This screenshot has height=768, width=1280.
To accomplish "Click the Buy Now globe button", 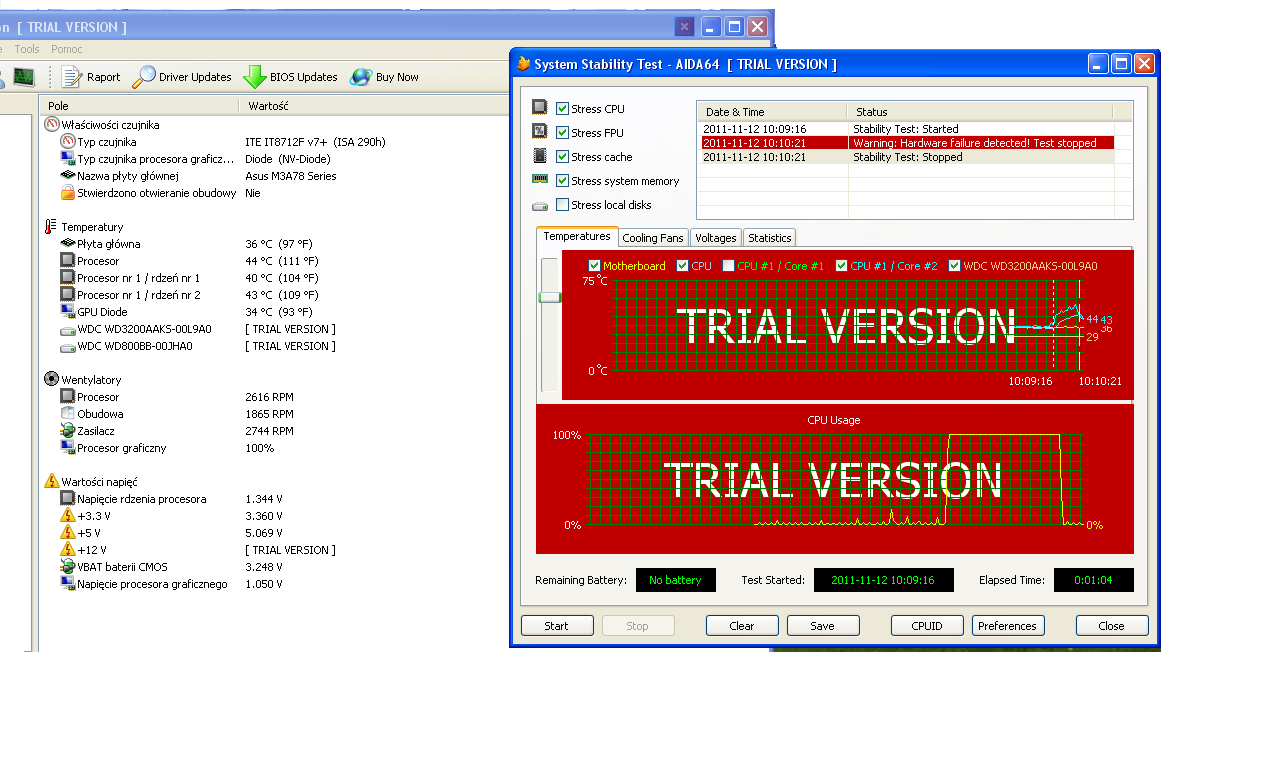I will point(384,77).
